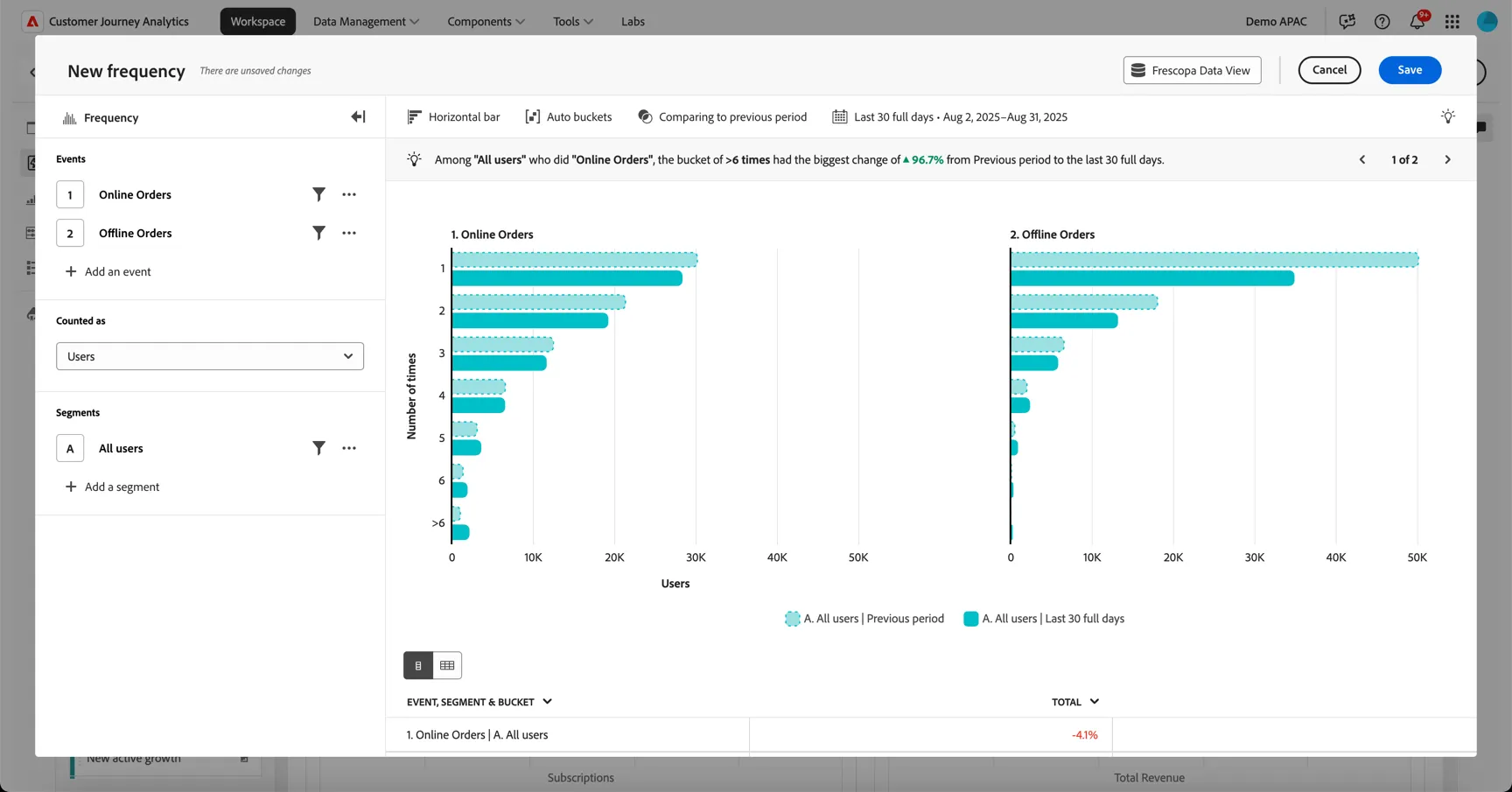Toggle insights lightbulb at top right
This screenshot has width=1512, height=792.
pyautogui.click(x=1448, y=116)
